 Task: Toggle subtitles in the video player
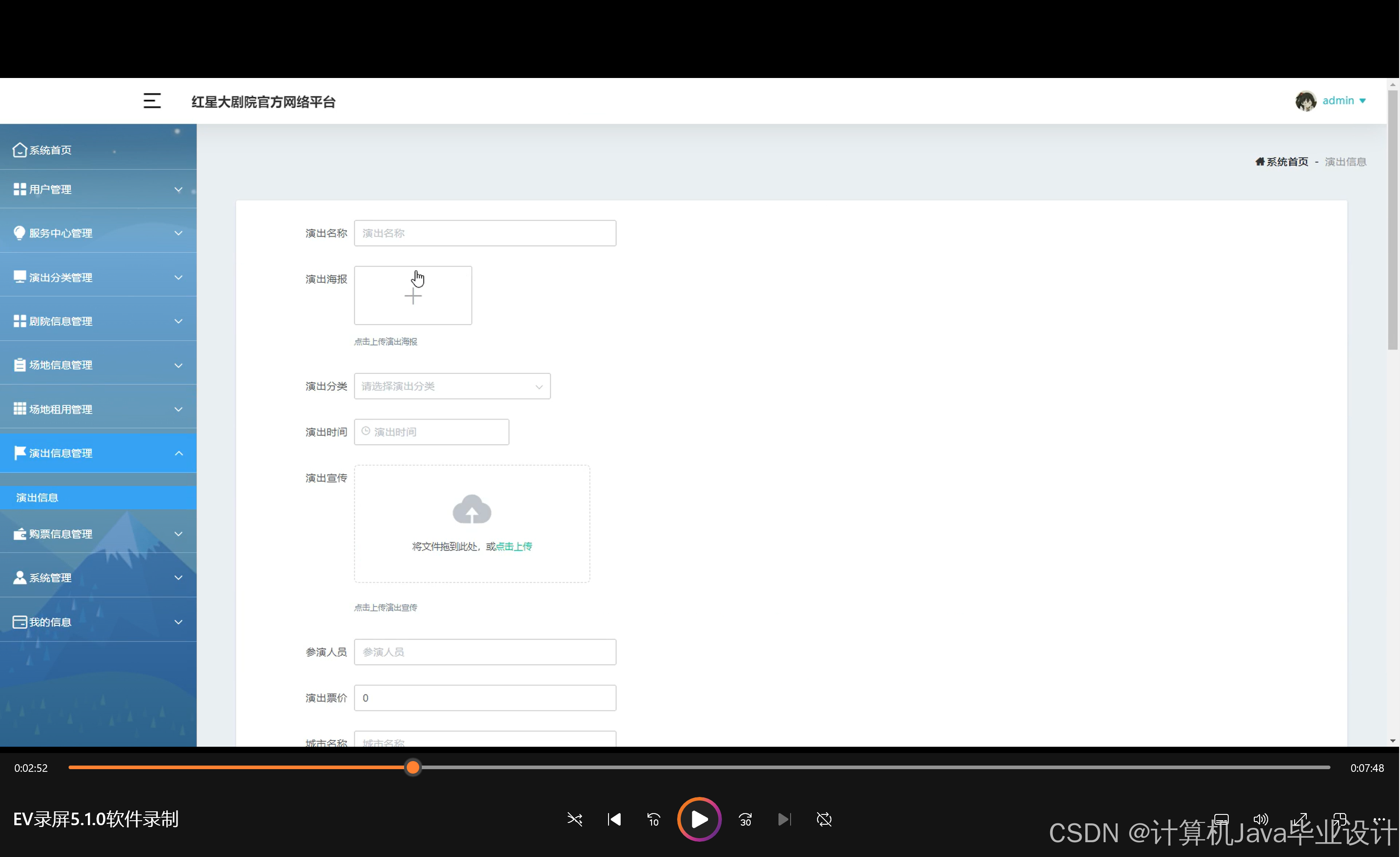[1221, 818]
